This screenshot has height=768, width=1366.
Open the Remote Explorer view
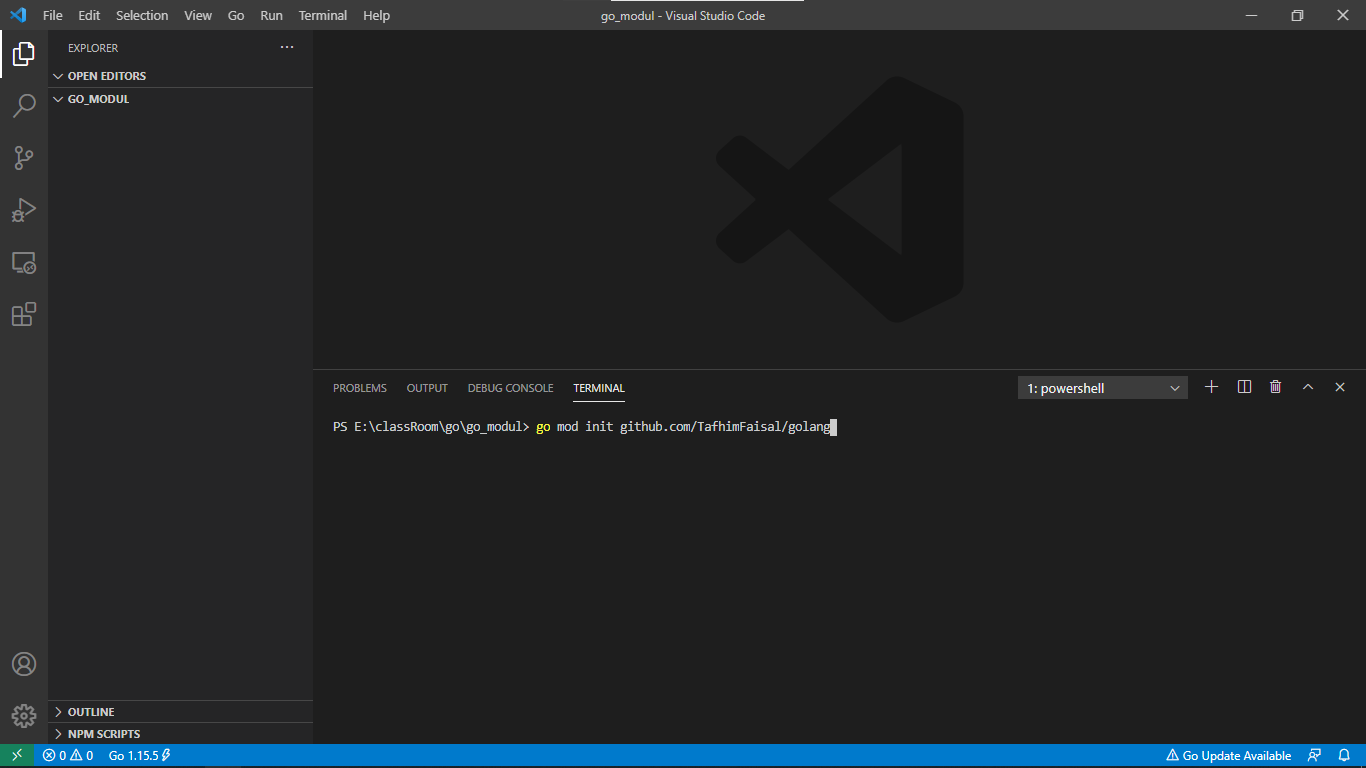[24, 262]
